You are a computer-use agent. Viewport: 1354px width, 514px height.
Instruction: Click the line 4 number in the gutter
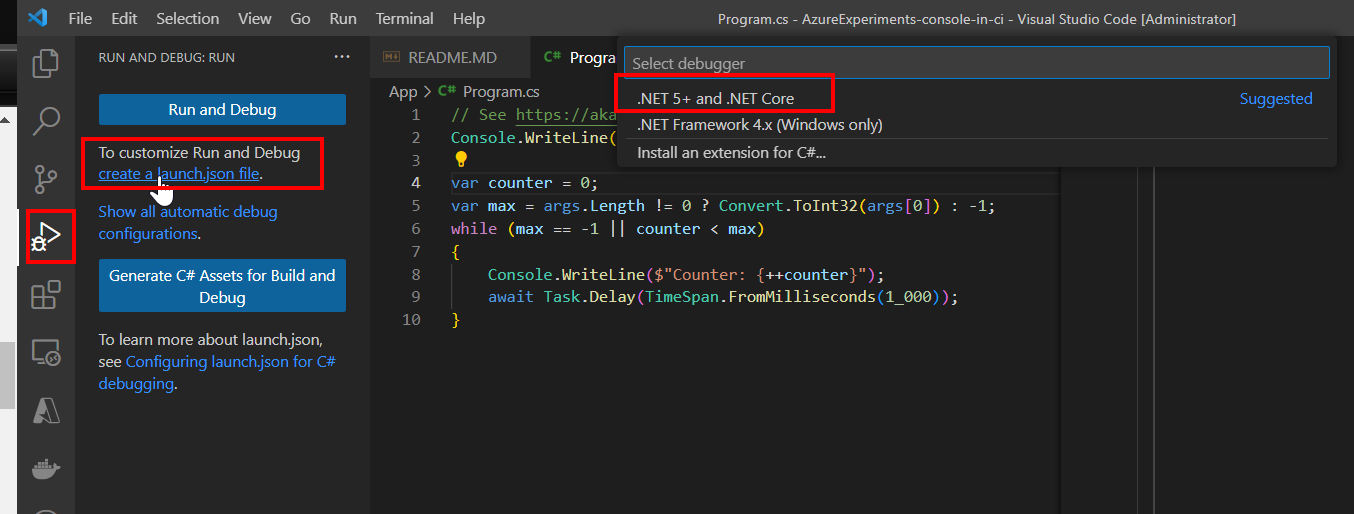[415, 183]
